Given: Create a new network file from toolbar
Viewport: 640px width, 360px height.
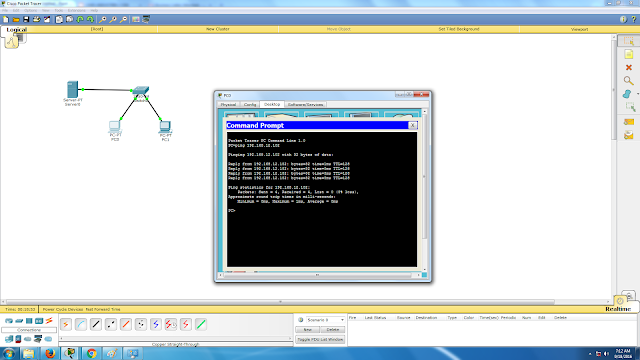Looking at the screenshot, I should 6,19.
